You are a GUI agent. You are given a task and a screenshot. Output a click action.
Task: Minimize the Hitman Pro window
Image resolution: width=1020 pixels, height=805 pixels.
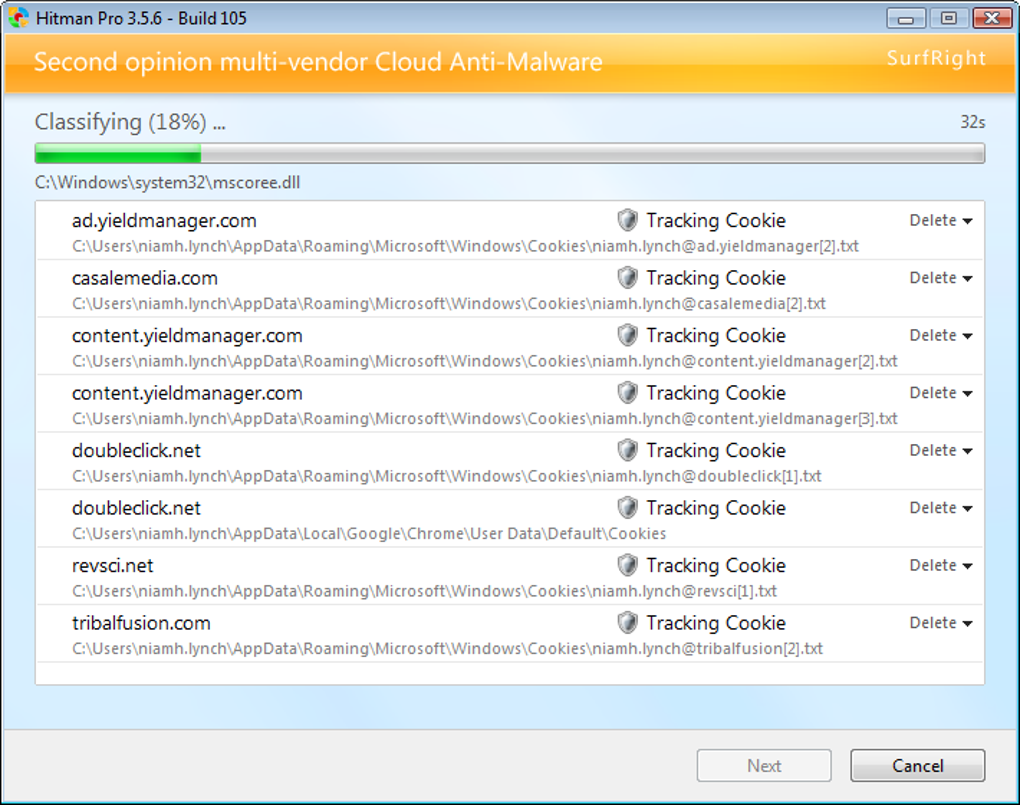(x=906, y=18)
